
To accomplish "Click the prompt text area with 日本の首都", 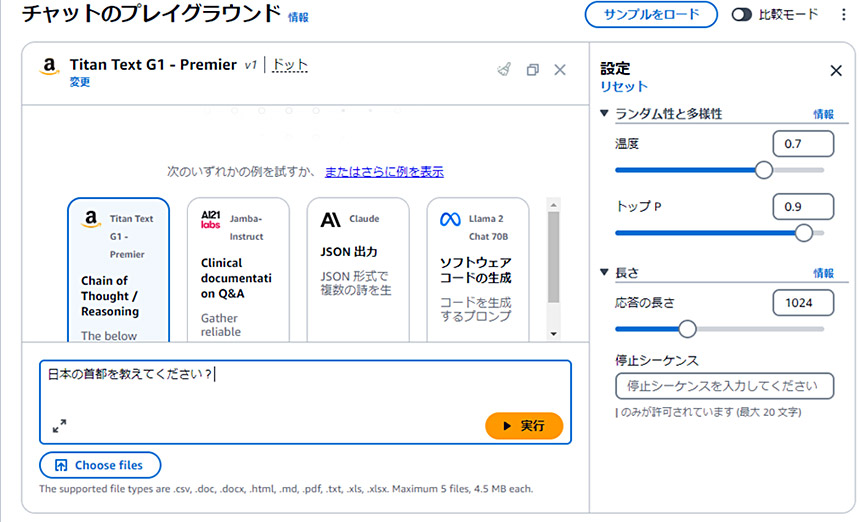I will coord(305,402).
